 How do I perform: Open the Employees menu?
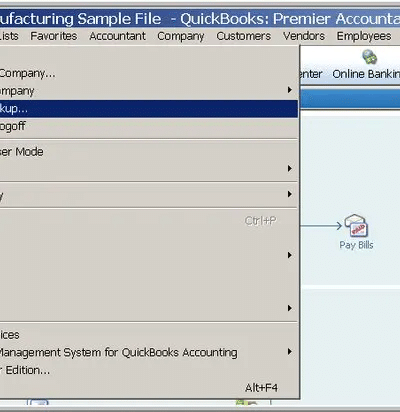pyautogui.click(x=364, y=36)
